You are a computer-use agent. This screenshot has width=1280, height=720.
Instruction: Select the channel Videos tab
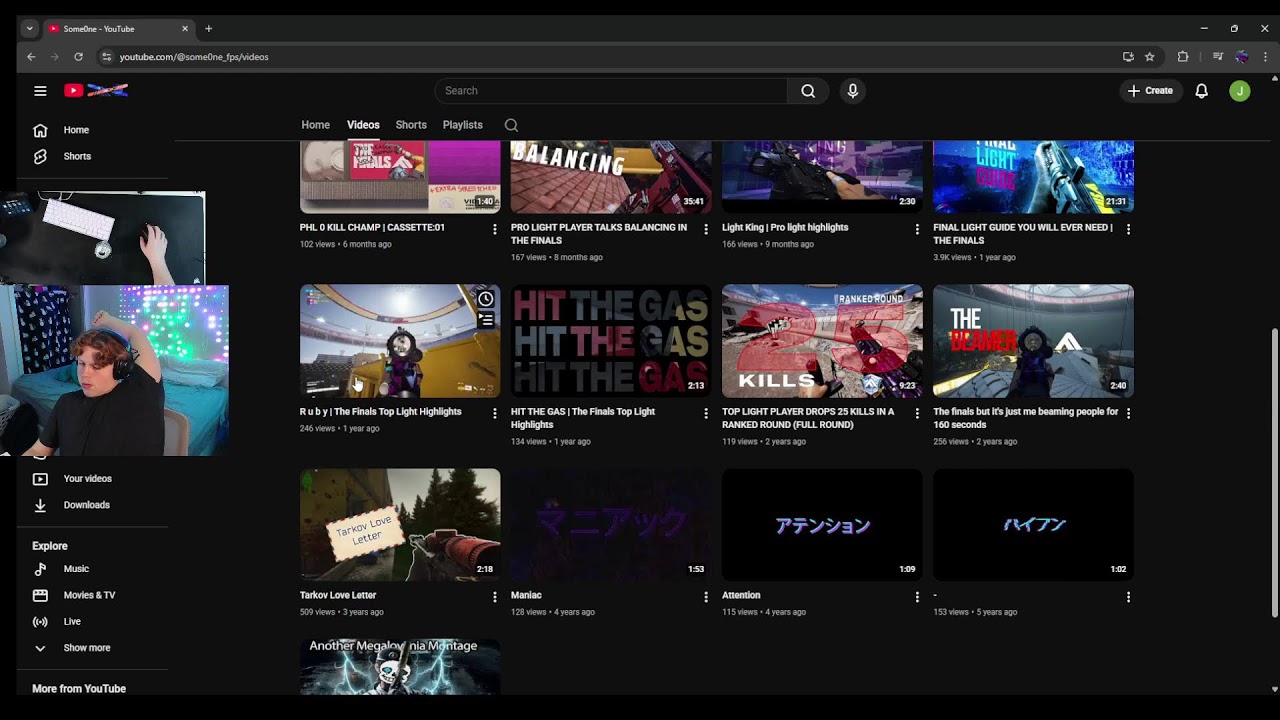tap(363, 125)
